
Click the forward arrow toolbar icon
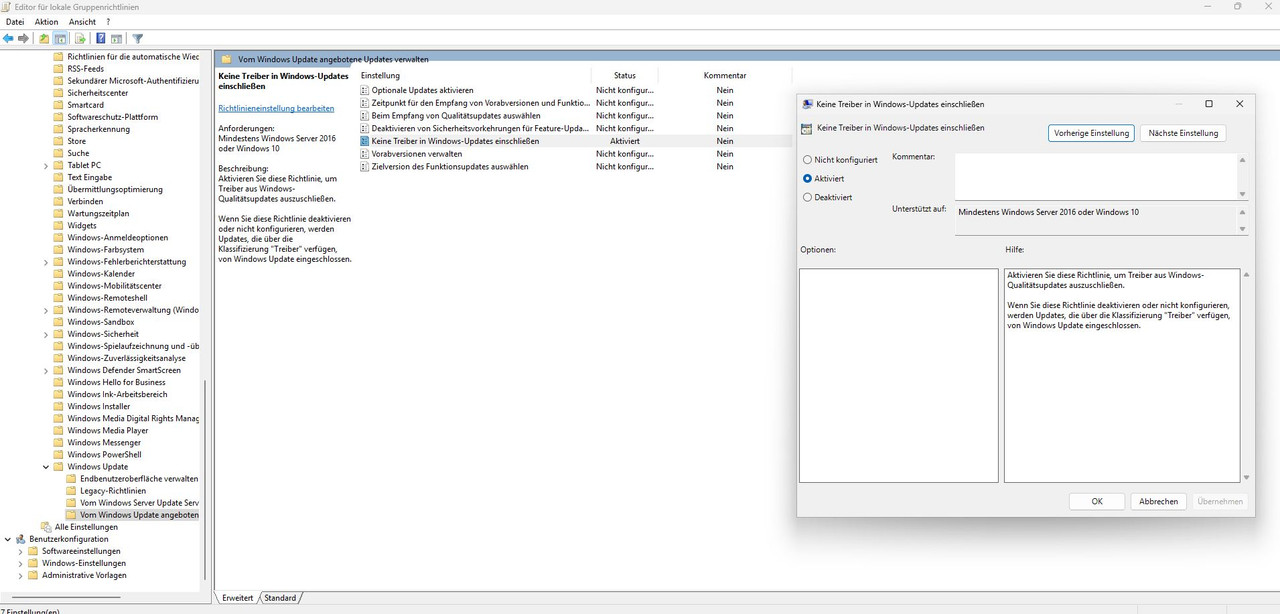tap(23, 39)
